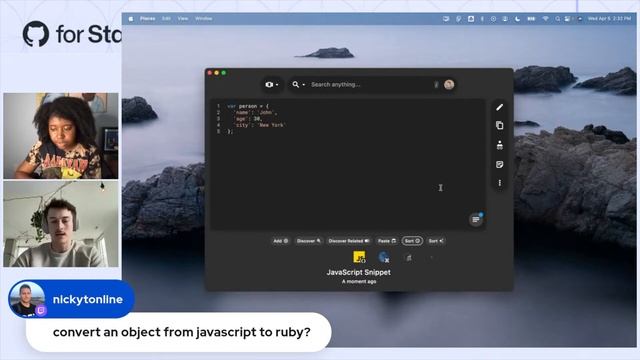The width and height of the screenshot is (640, 360).
Task: Click nickytonline's profile picture
Action: (27, 299)
